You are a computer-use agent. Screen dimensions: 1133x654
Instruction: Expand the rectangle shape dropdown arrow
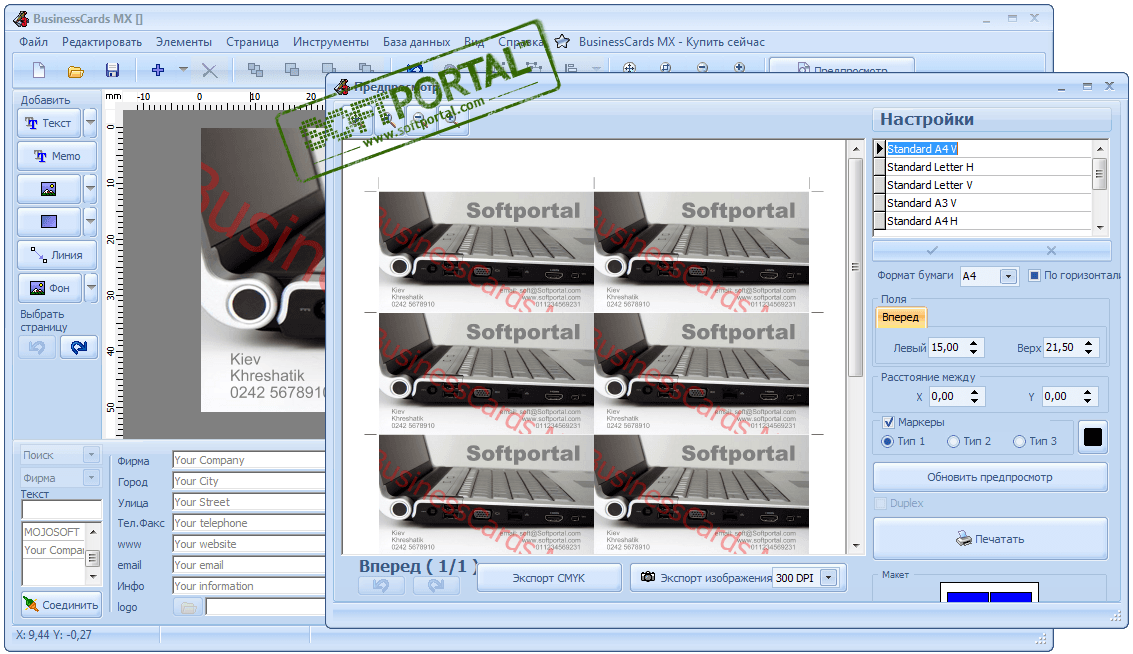(x=90, y=222)
